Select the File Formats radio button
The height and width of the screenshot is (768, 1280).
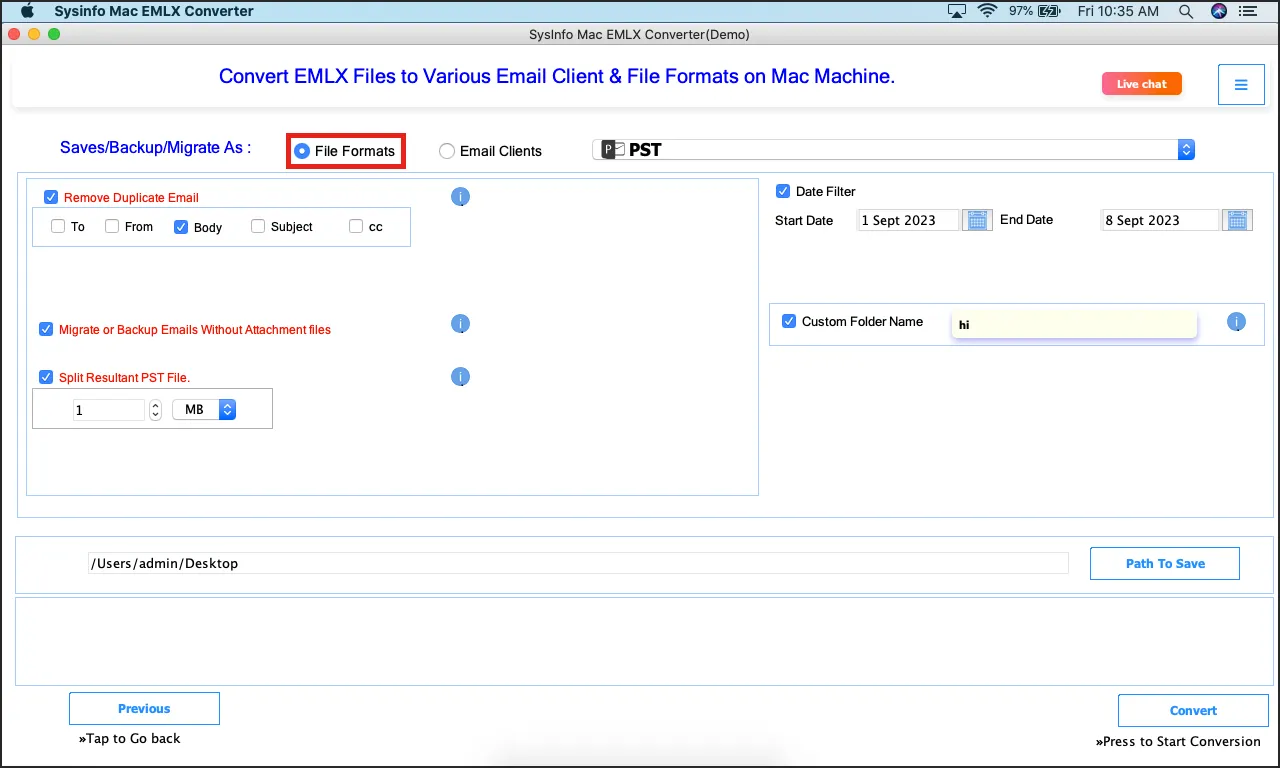pos(302,151)
